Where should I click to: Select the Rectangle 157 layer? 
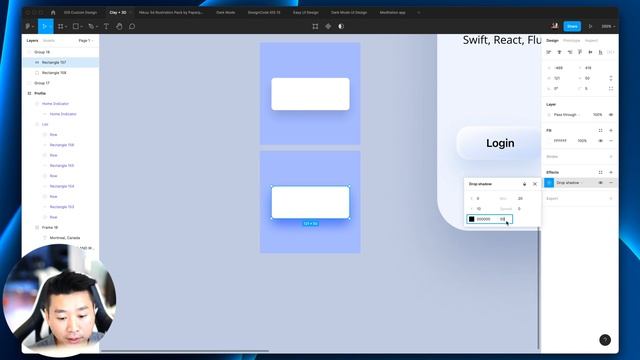(60, 62)
